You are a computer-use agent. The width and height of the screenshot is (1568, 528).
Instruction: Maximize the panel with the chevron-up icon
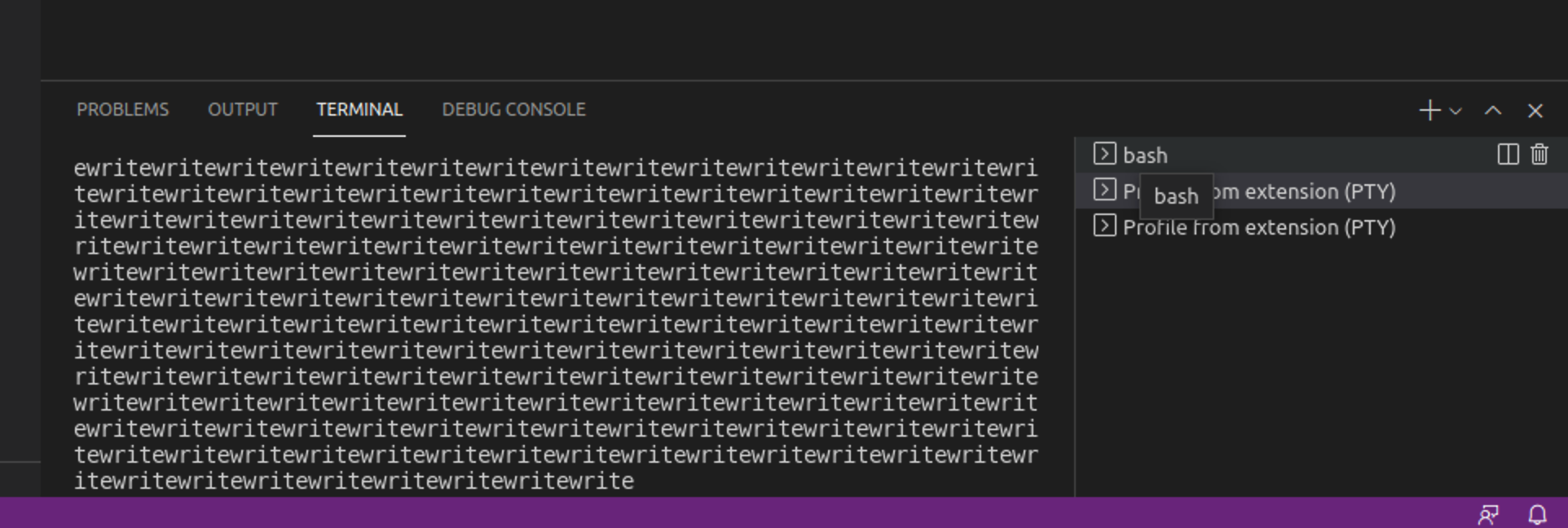tap(1492, 110)
